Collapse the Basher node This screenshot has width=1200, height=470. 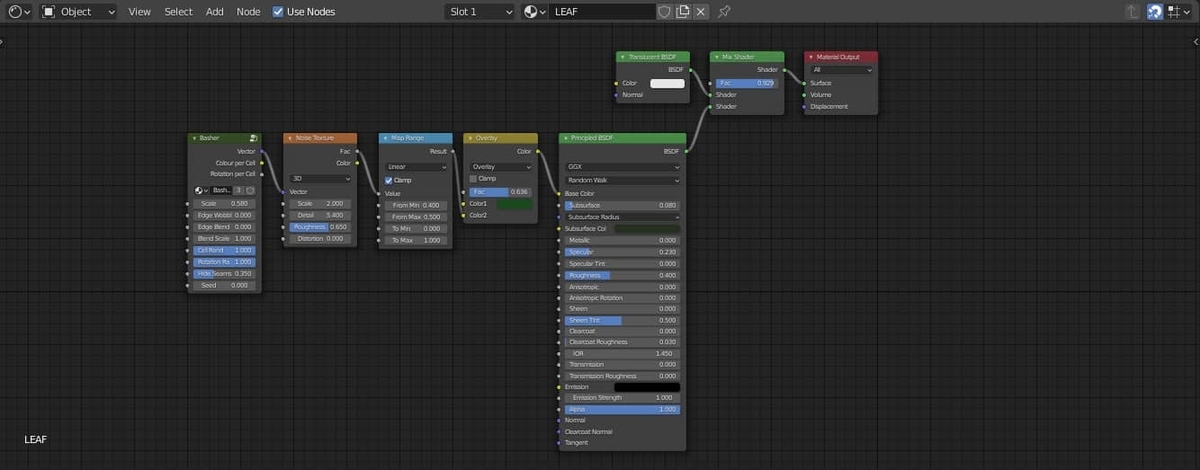pyautogui.click(x=194, y=138)
